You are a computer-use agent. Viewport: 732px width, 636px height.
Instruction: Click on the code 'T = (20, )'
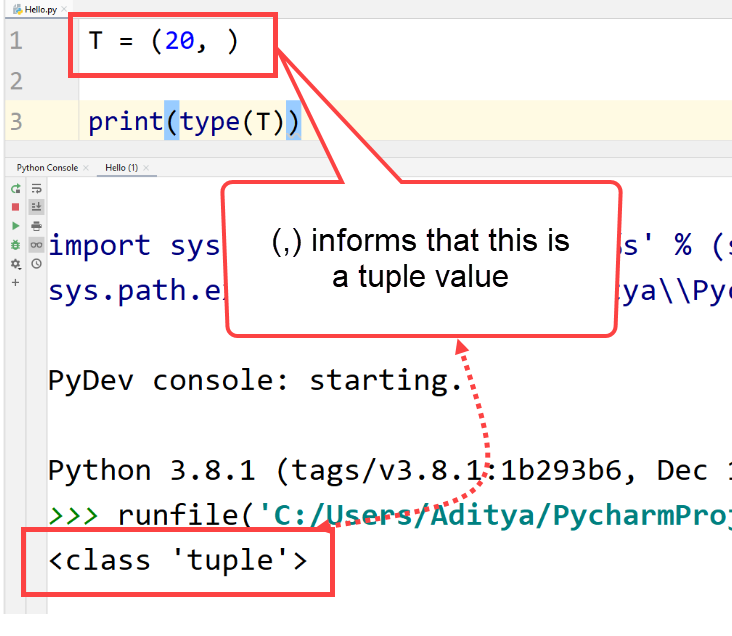click(x=163, y=41)
